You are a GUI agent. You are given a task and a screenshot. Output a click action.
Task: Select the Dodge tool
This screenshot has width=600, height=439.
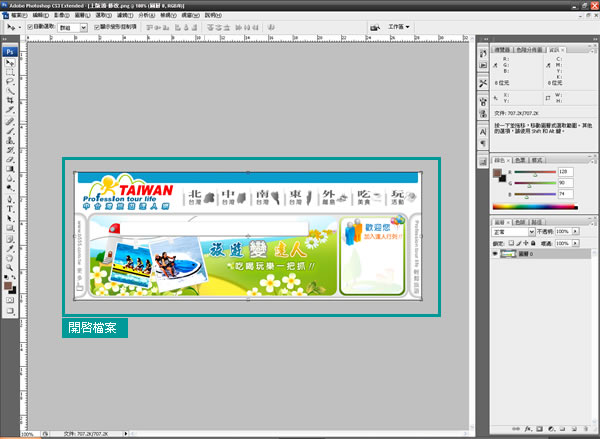pyautogui.click(x=10, y=188)
